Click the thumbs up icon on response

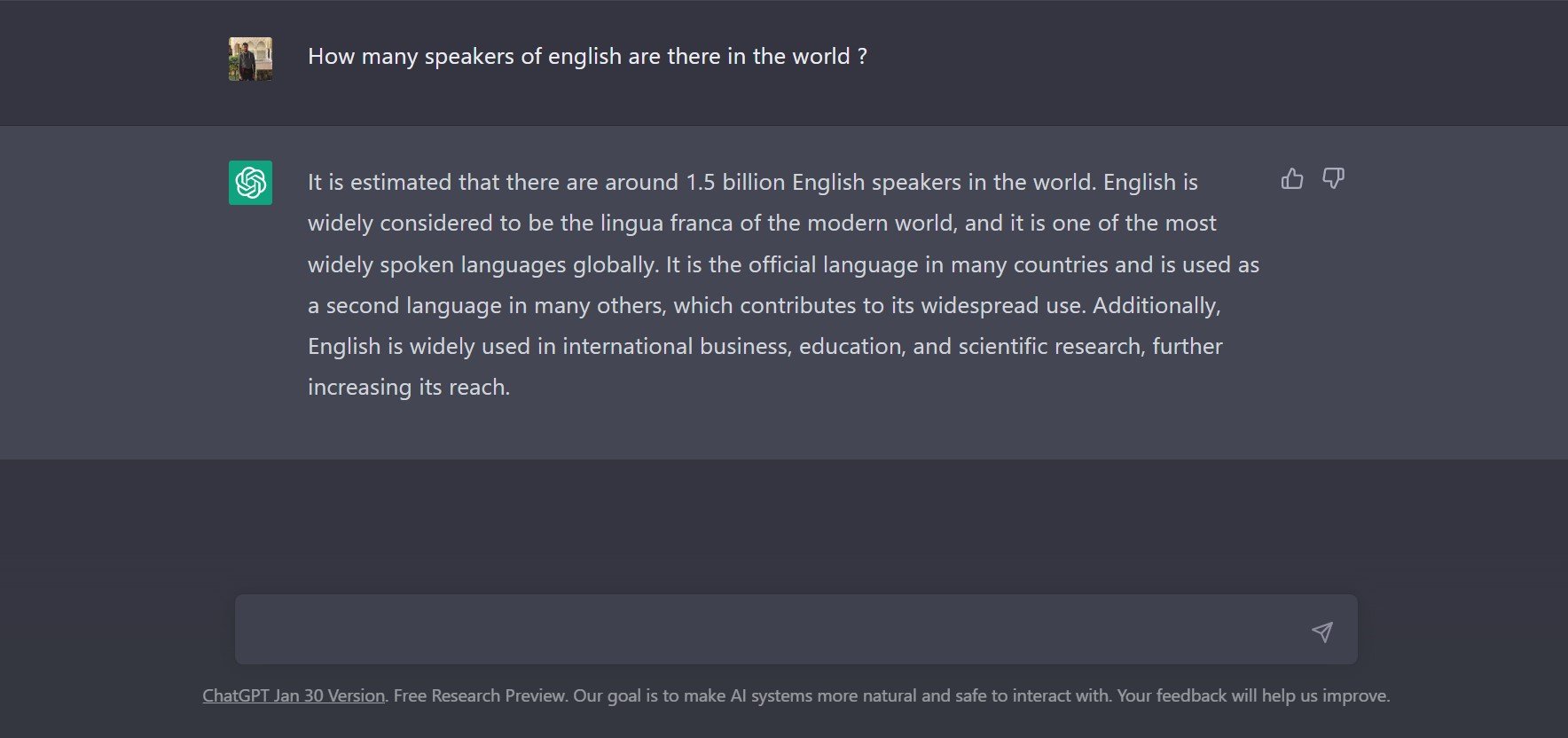point(1292,179)
